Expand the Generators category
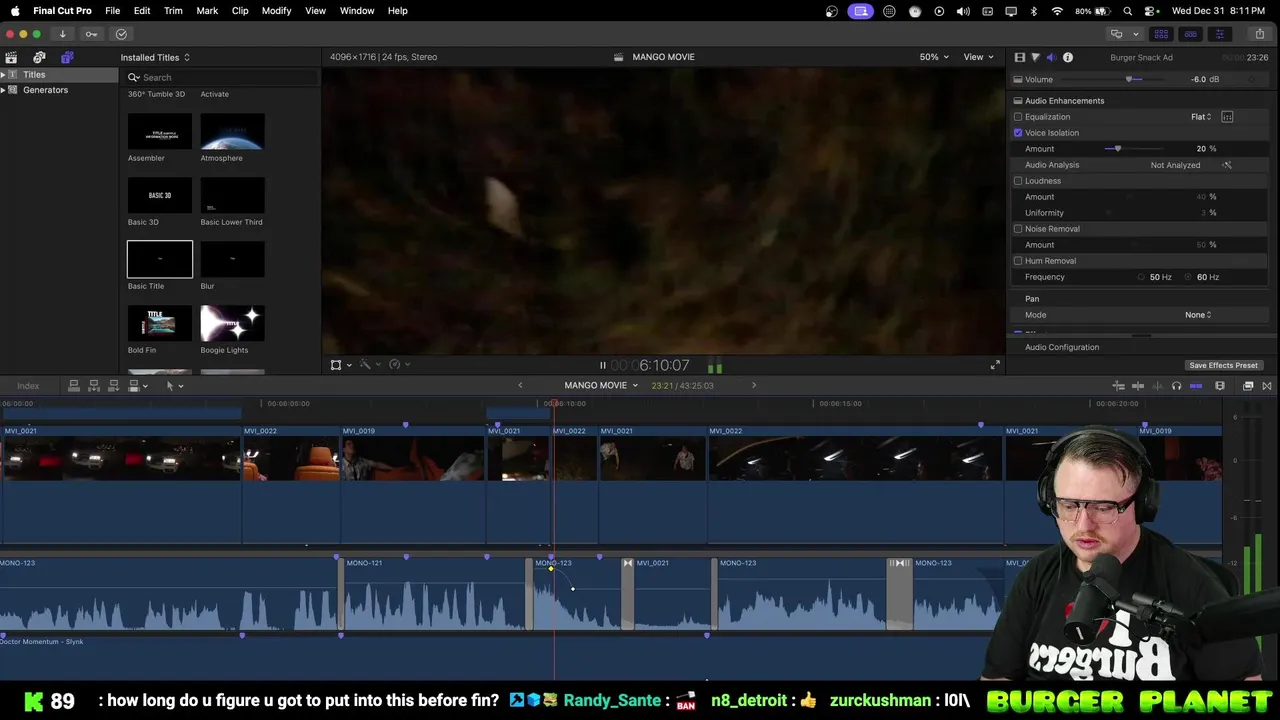The image size is (1280, 720). pos(3,90)
